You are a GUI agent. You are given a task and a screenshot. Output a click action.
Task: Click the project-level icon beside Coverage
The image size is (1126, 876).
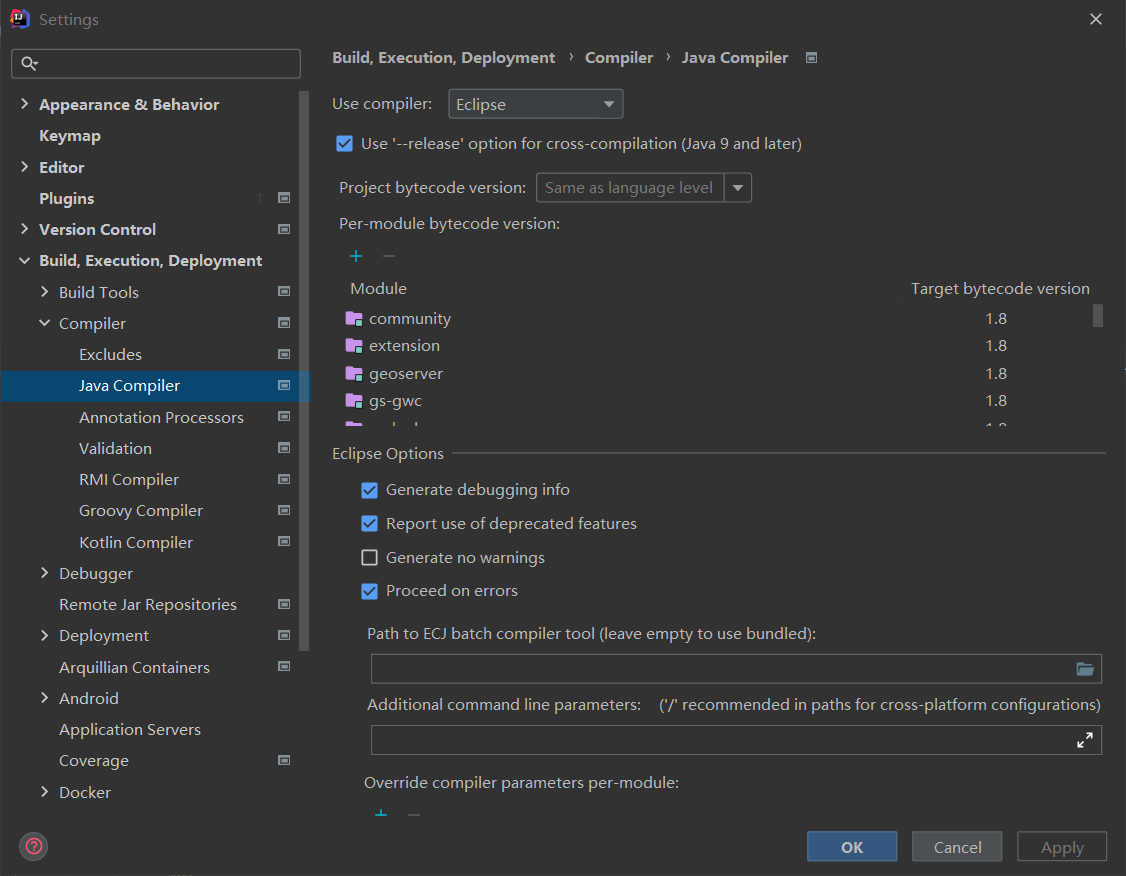284,760
